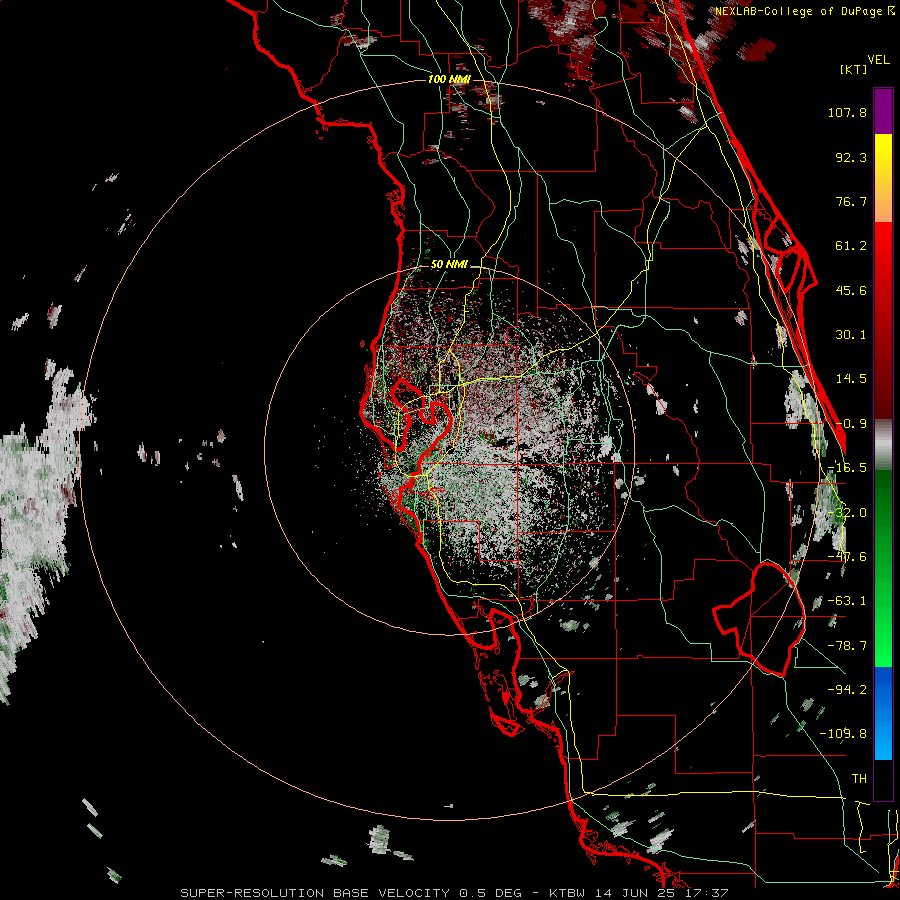The width and height of the screenshot is (900, 900).
Task: Click the 30.1 velocity scale value
Action: click(851, 335)
